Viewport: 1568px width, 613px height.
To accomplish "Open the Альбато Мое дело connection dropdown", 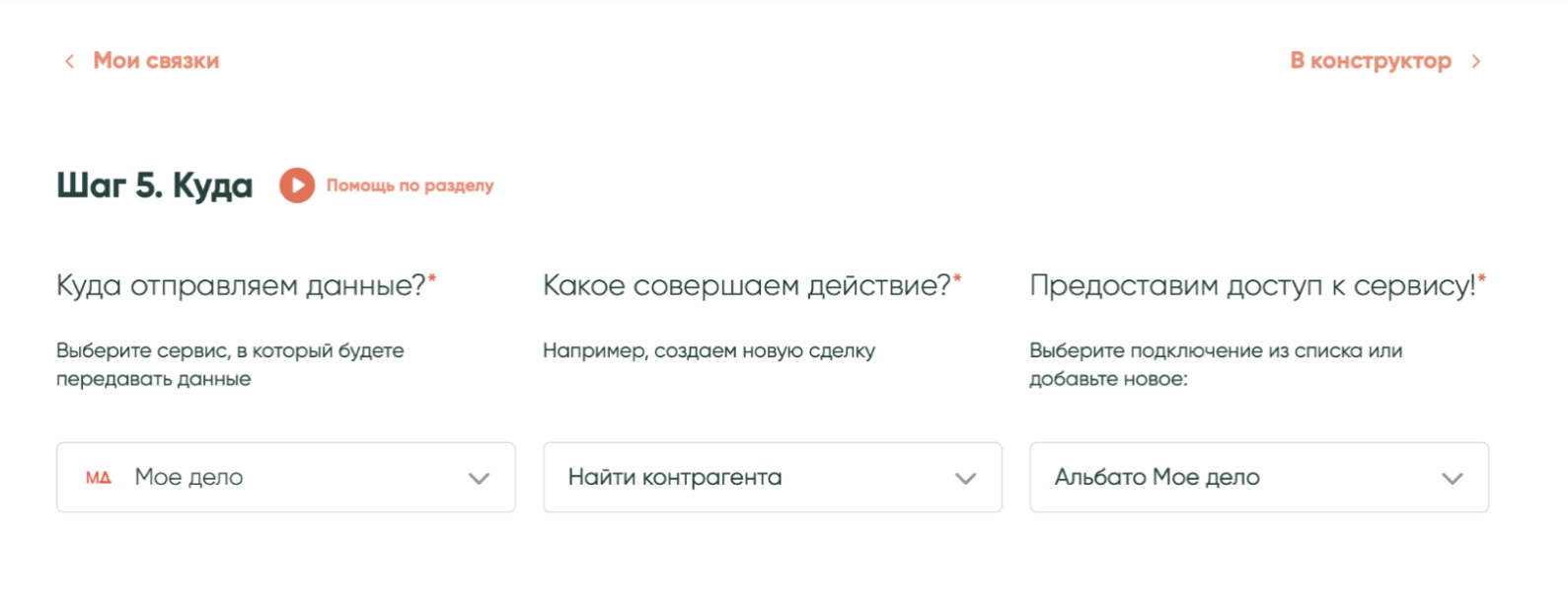I will pyautogui.click(x=1233, y=478).
